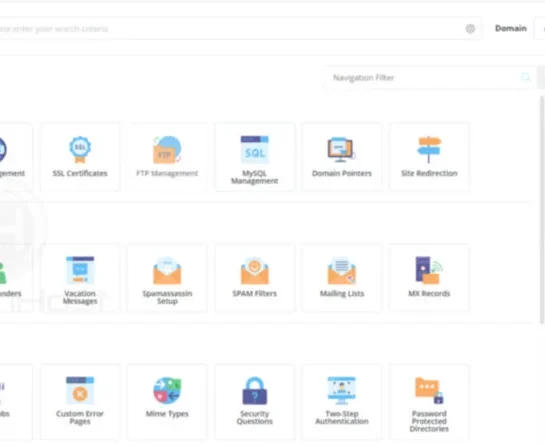
Task: Open Custom Error Pages
Action: click(80, 402)
